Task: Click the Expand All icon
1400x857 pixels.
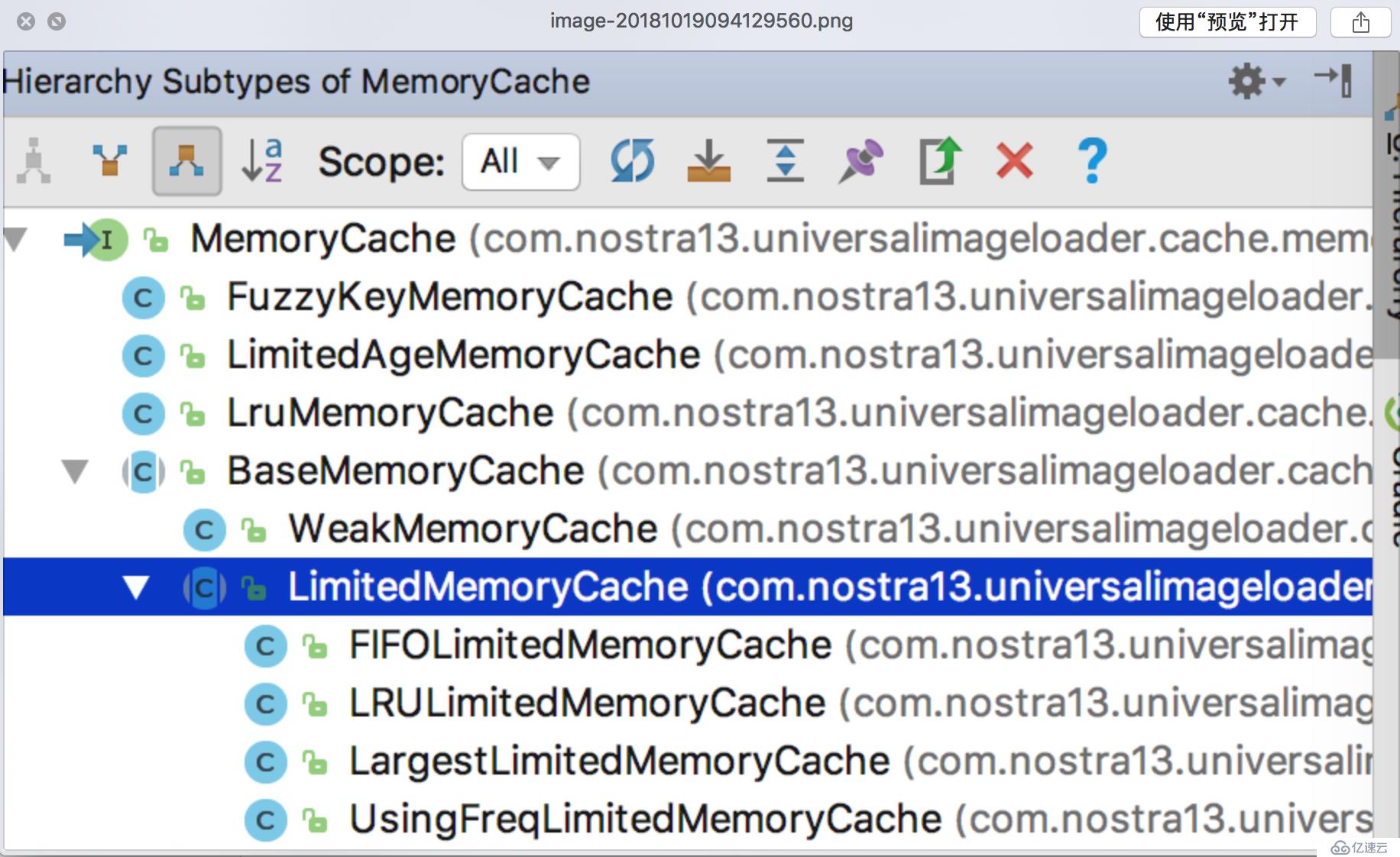Action: click(x=786, y=161)
